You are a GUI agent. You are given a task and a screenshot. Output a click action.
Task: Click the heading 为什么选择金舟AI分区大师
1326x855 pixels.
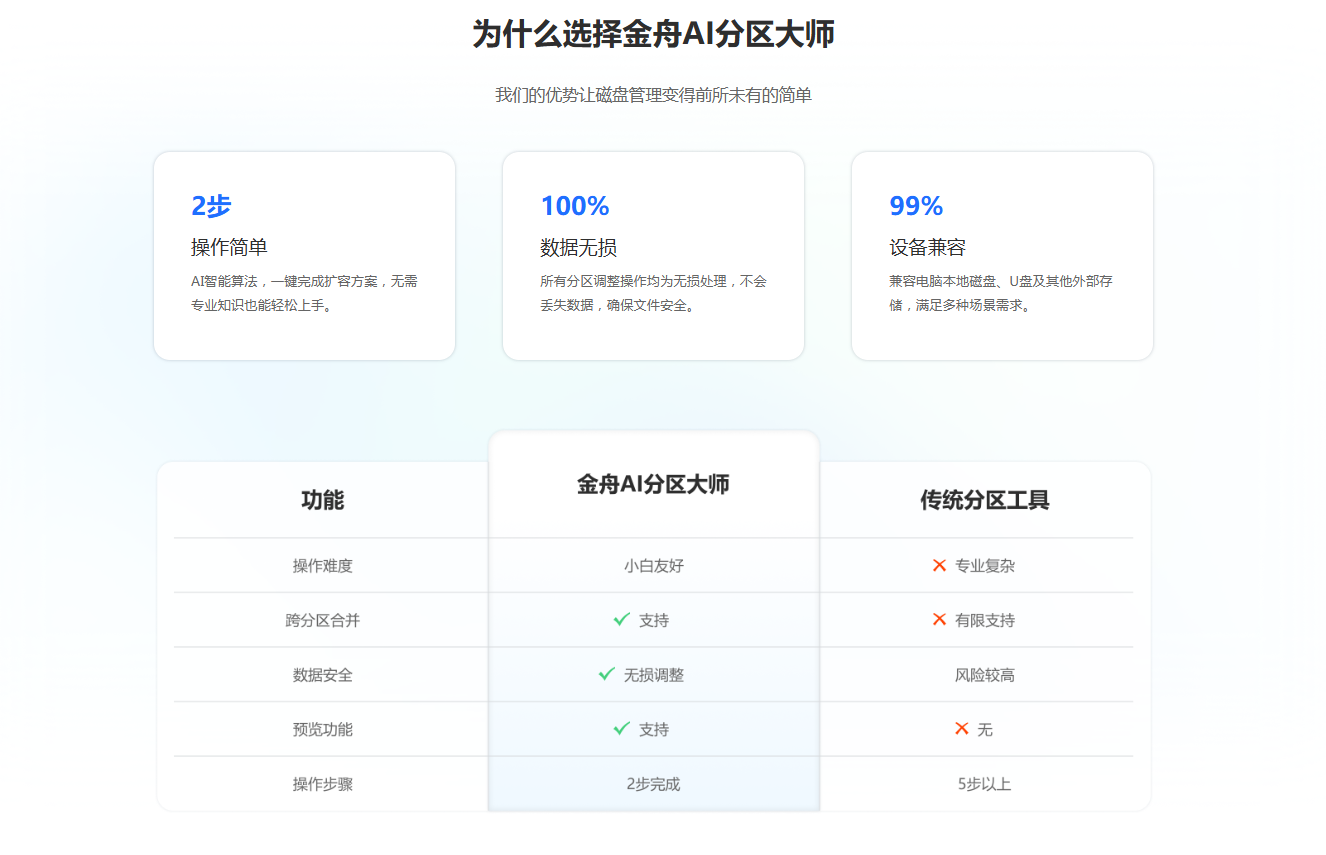point(654,34)
